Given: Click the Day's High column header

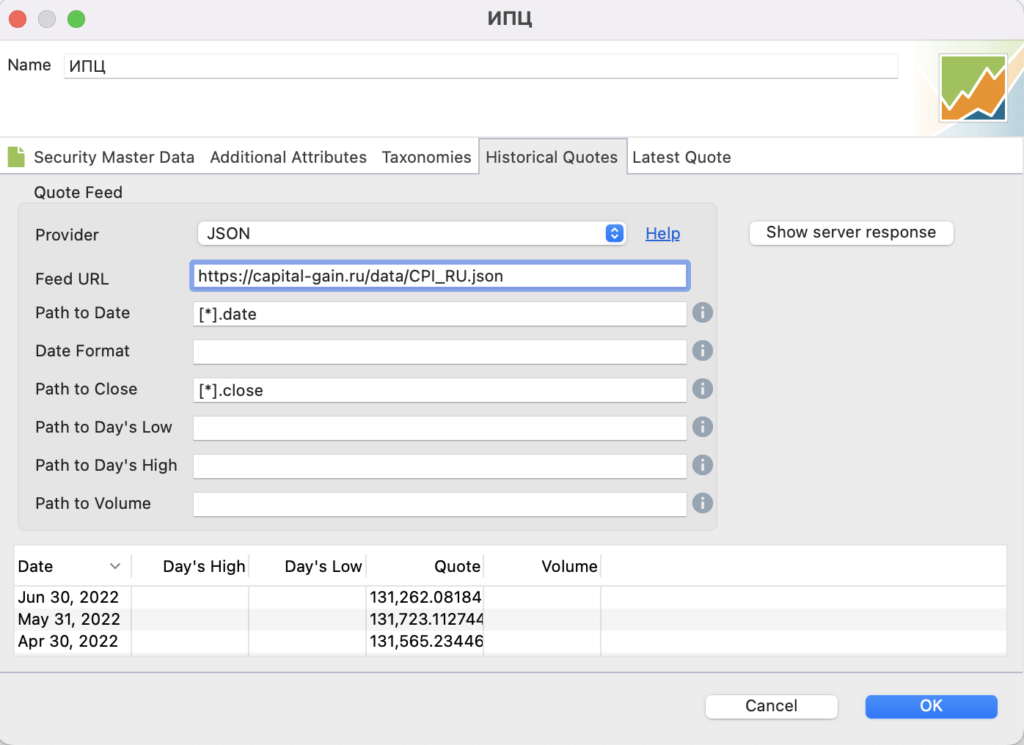Looking at the screenshot, I should [x=190, y=566].
